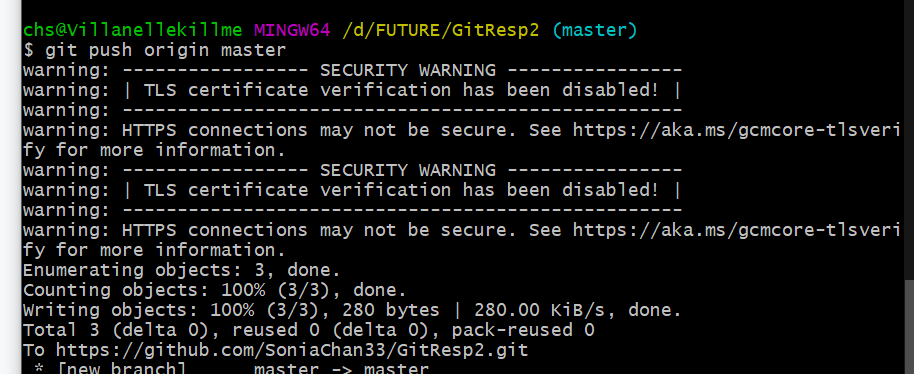Click the 'Enumerating objects: 3, done.' line
Viewport: 914px width, 374px height.
pos(181,270)
